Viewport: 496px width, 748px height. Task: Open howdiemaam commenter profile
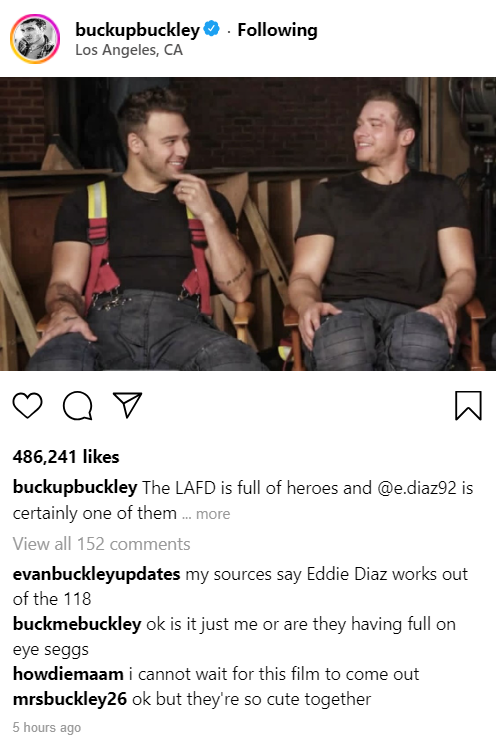click(x=68, y=674)
